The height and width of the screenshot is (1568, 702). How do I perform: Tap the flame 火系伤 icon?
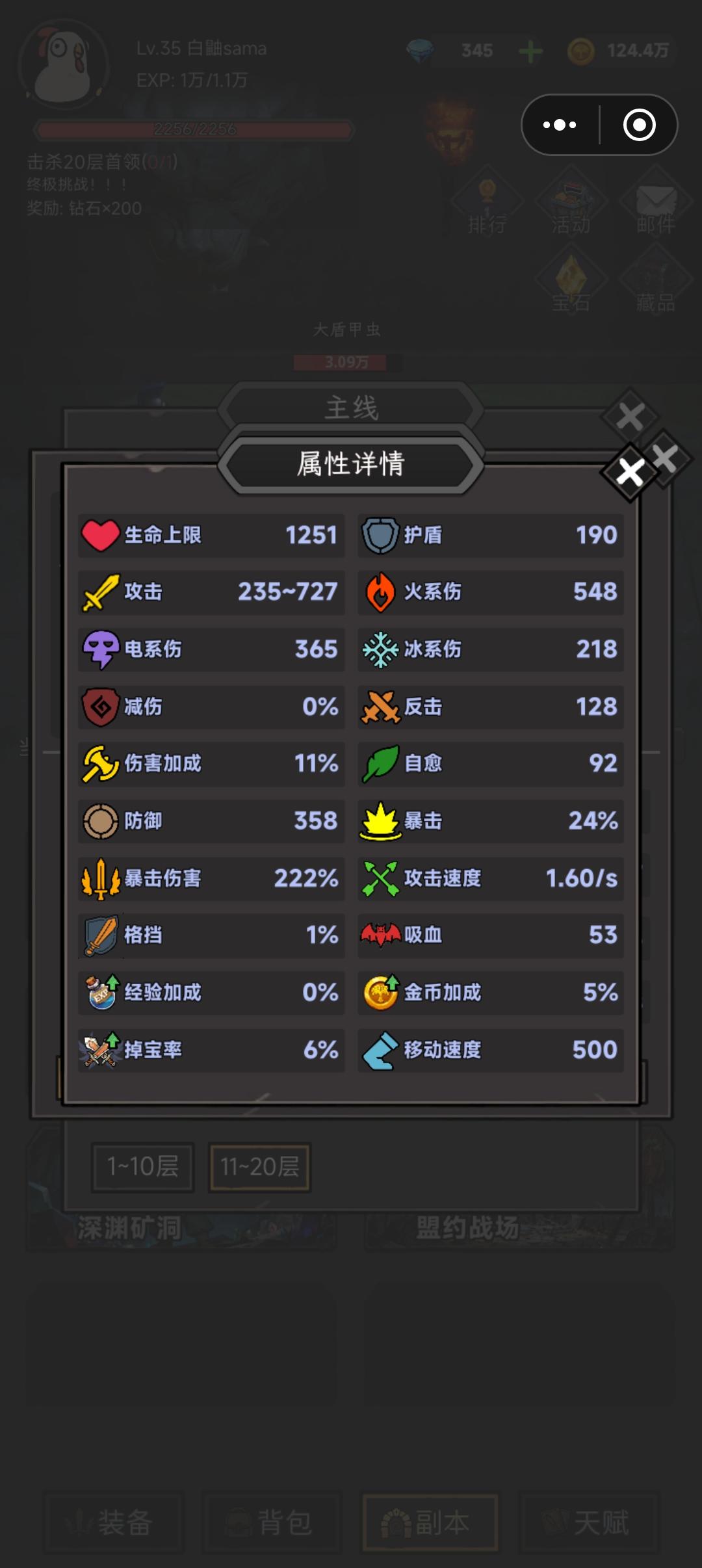click(380, 592)
